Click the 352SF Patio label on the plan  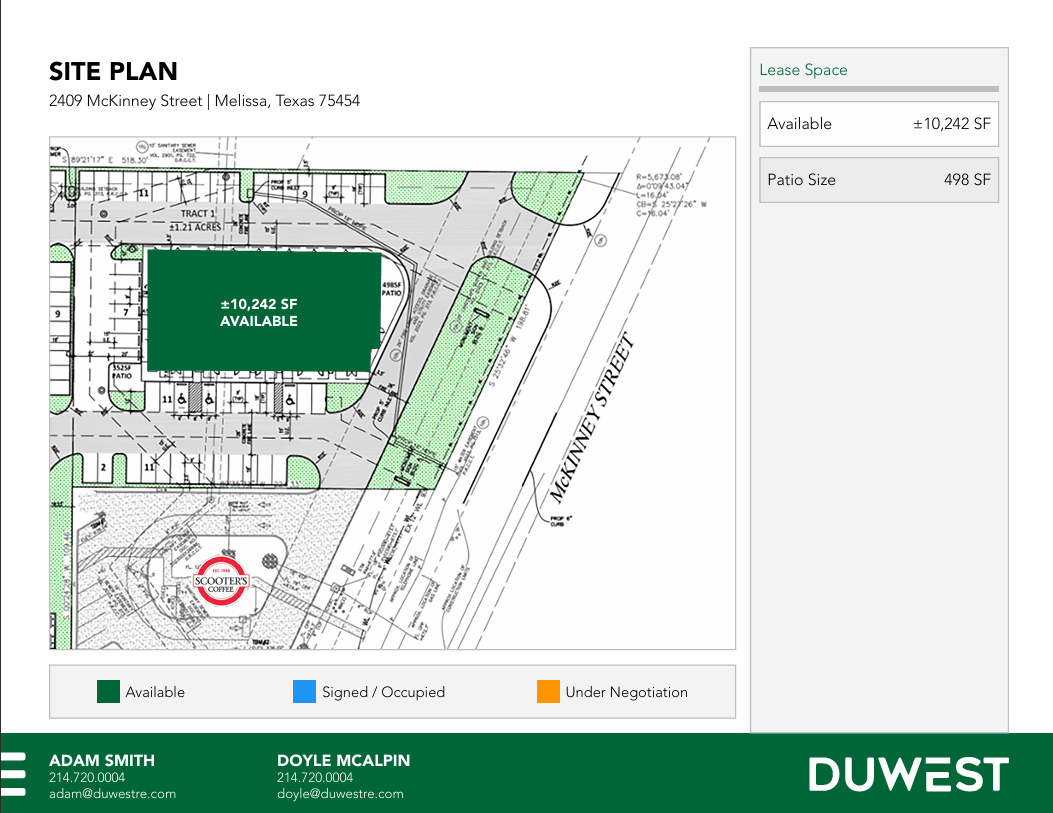pos(122,372)
